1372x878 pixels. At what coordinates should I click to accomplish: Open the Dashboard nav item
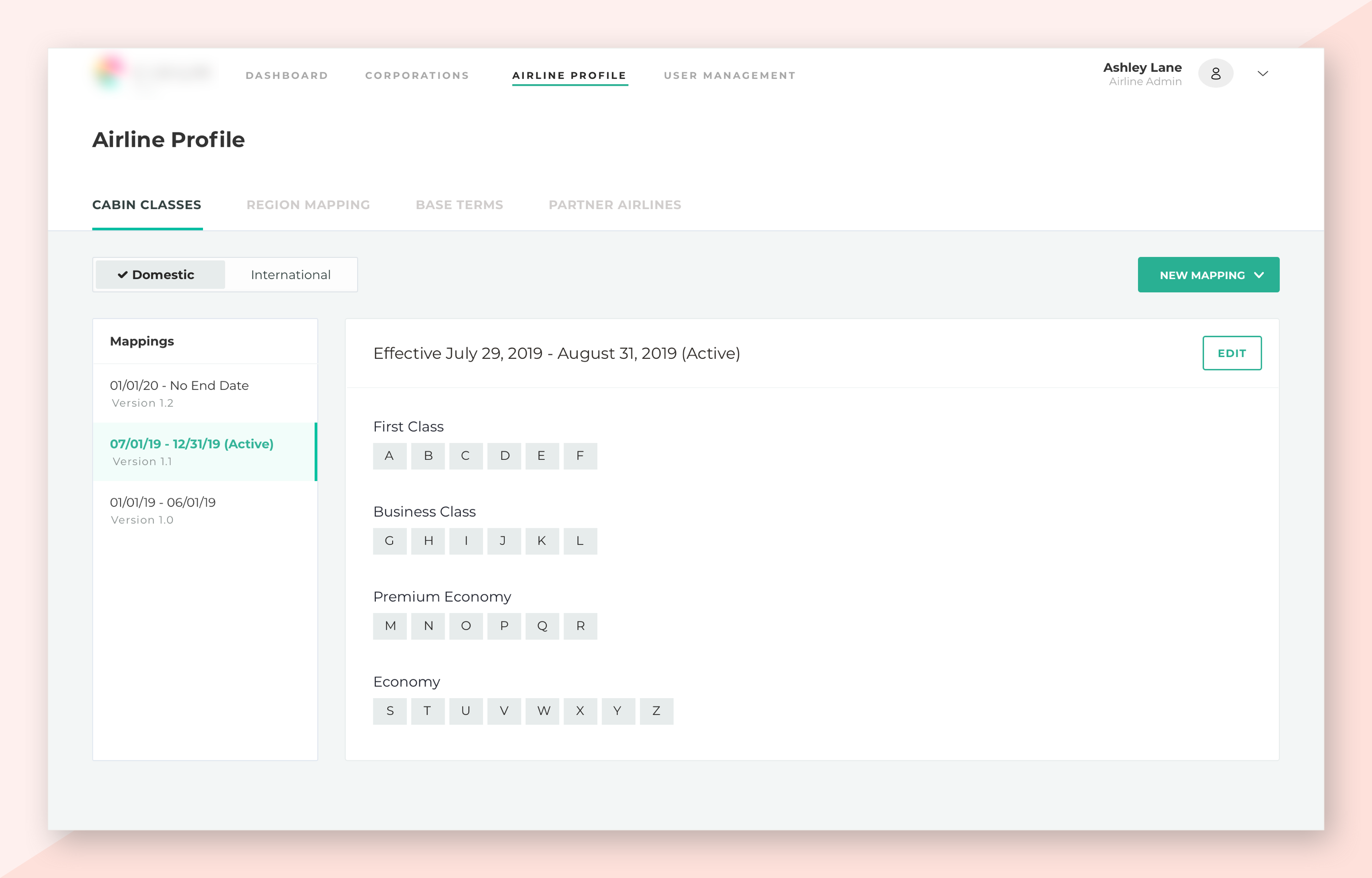tap(287, 75)
